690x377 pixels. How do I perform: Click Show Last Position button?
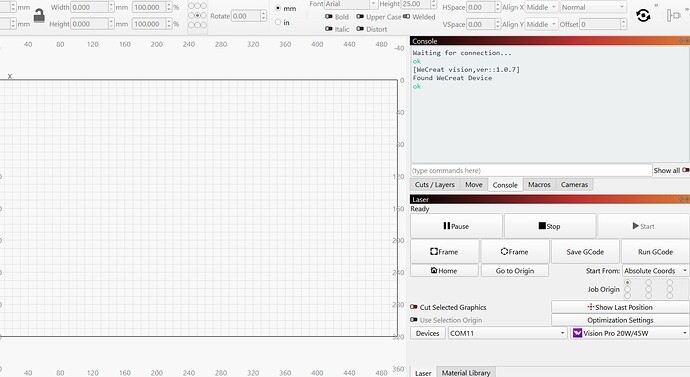point(620,307)
